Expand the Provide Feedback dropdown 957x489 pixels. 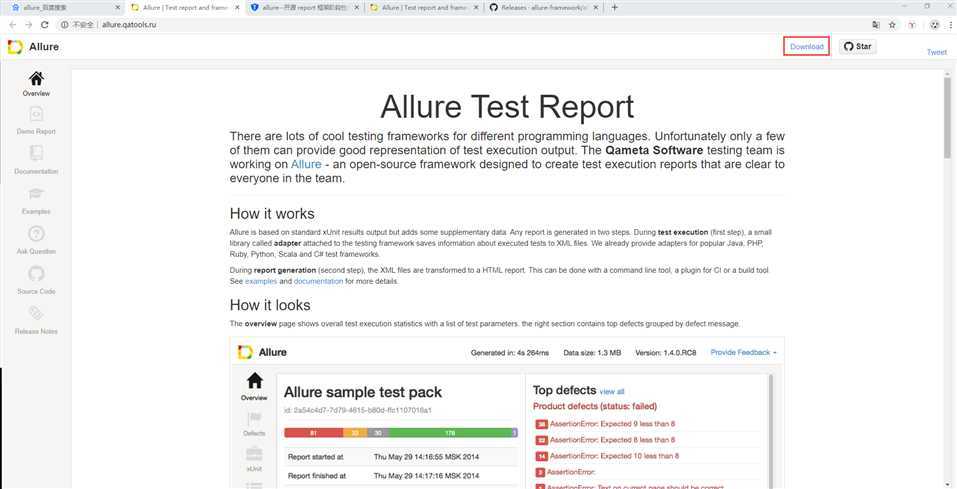[743, 352]
